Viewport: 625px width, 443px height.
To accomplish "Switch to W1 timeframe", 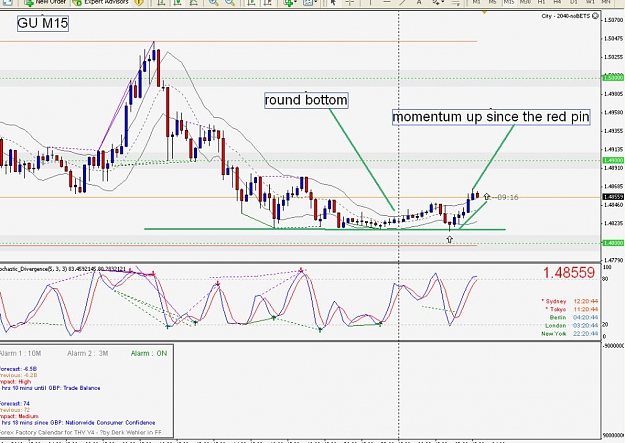I will 590,2.
